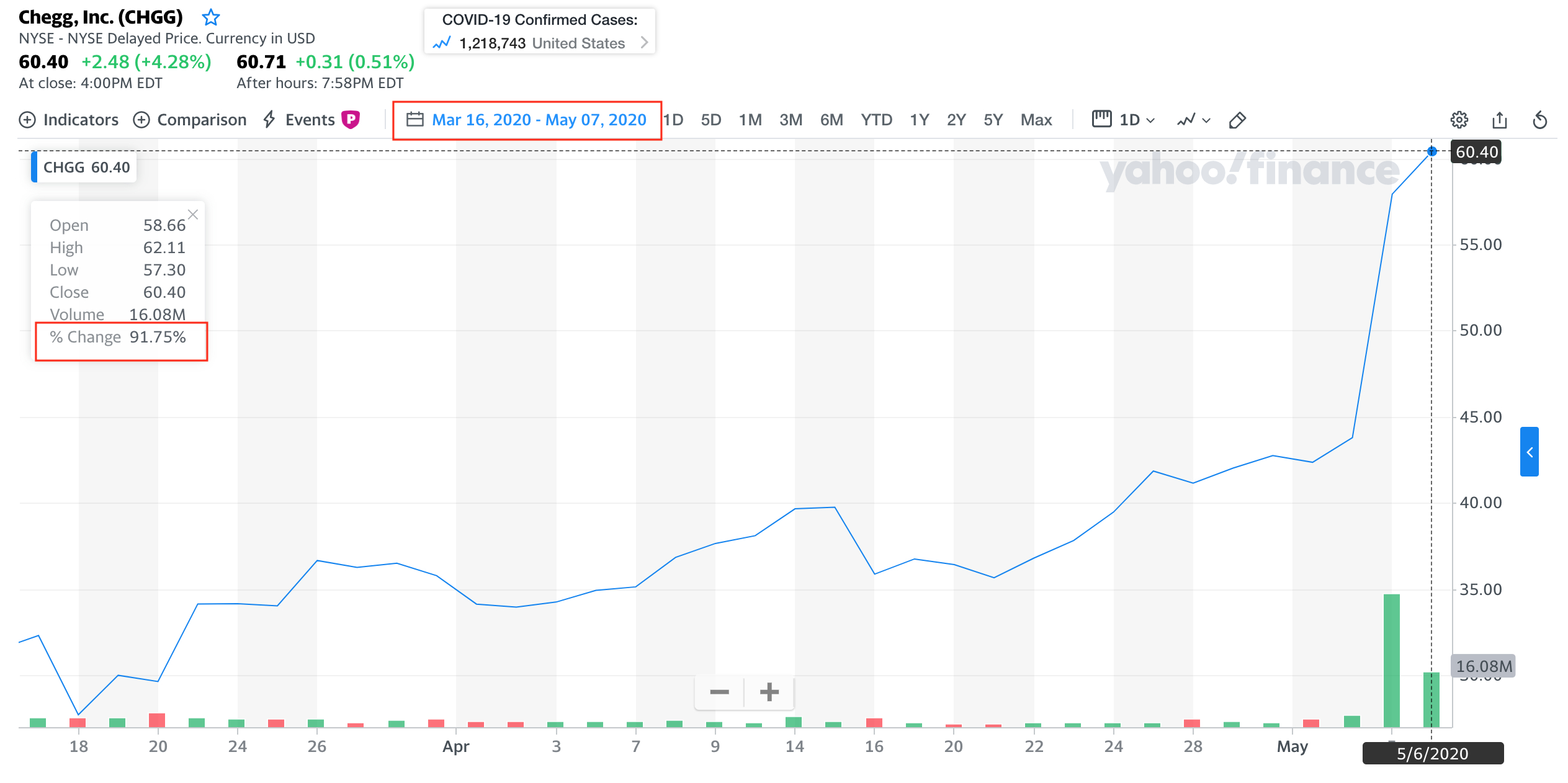1568x783 pixels.
Task: Click the after hours 60.71 price
Action: [x=261, y=62]
